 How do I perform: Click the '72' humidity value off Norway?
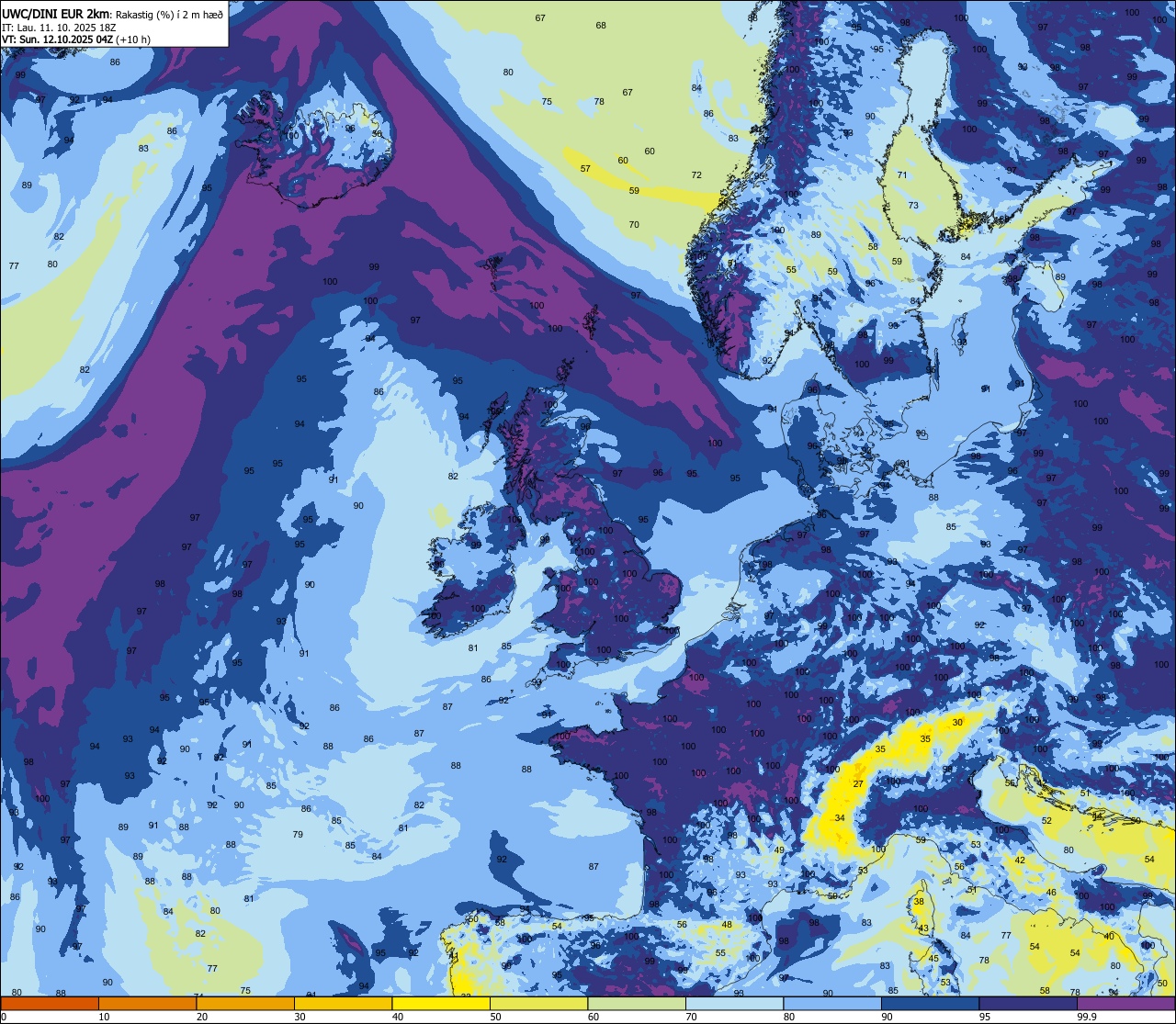point(696,174)
